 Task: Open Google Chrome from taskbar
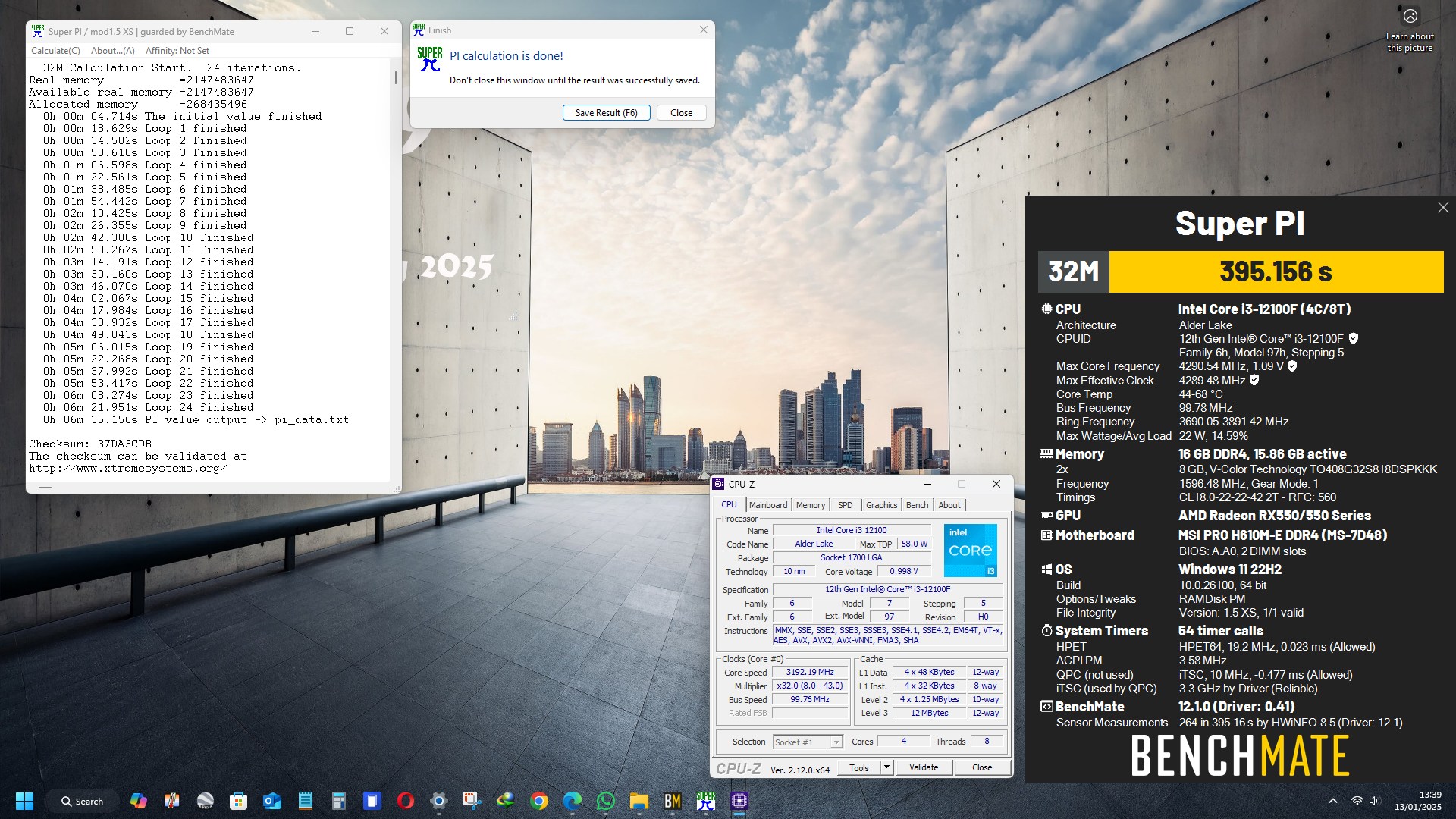[x=539, y=801]
